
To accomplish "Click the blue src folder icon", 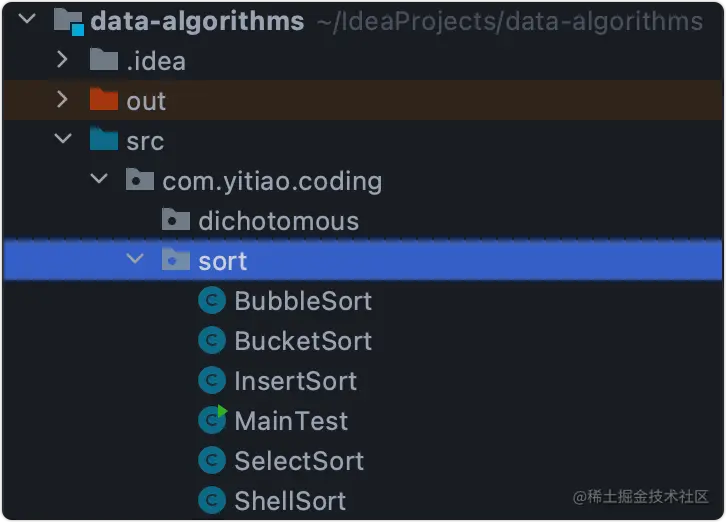I will point(103,140).
